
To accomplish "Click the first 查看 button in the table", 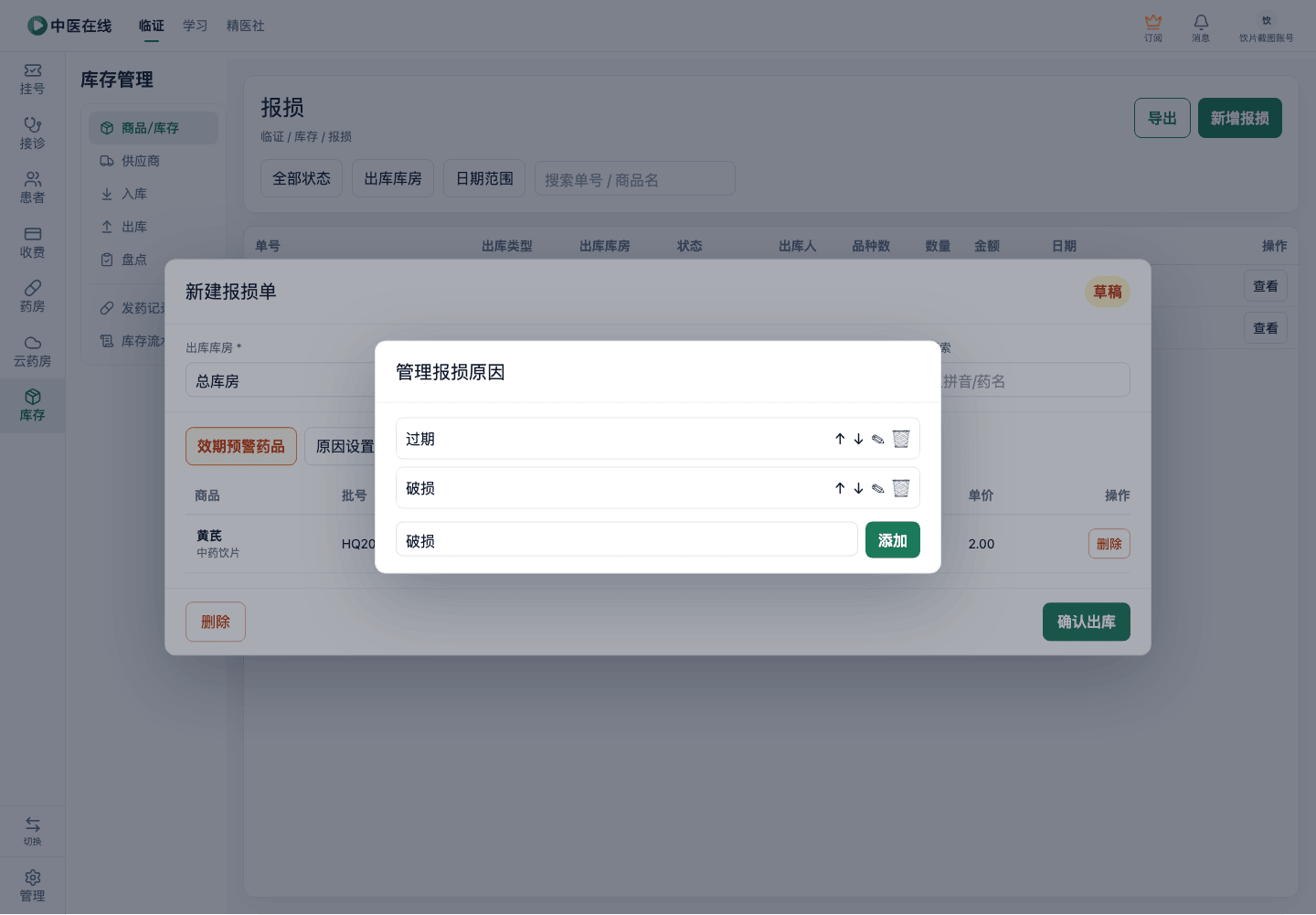I will 1266,286.
